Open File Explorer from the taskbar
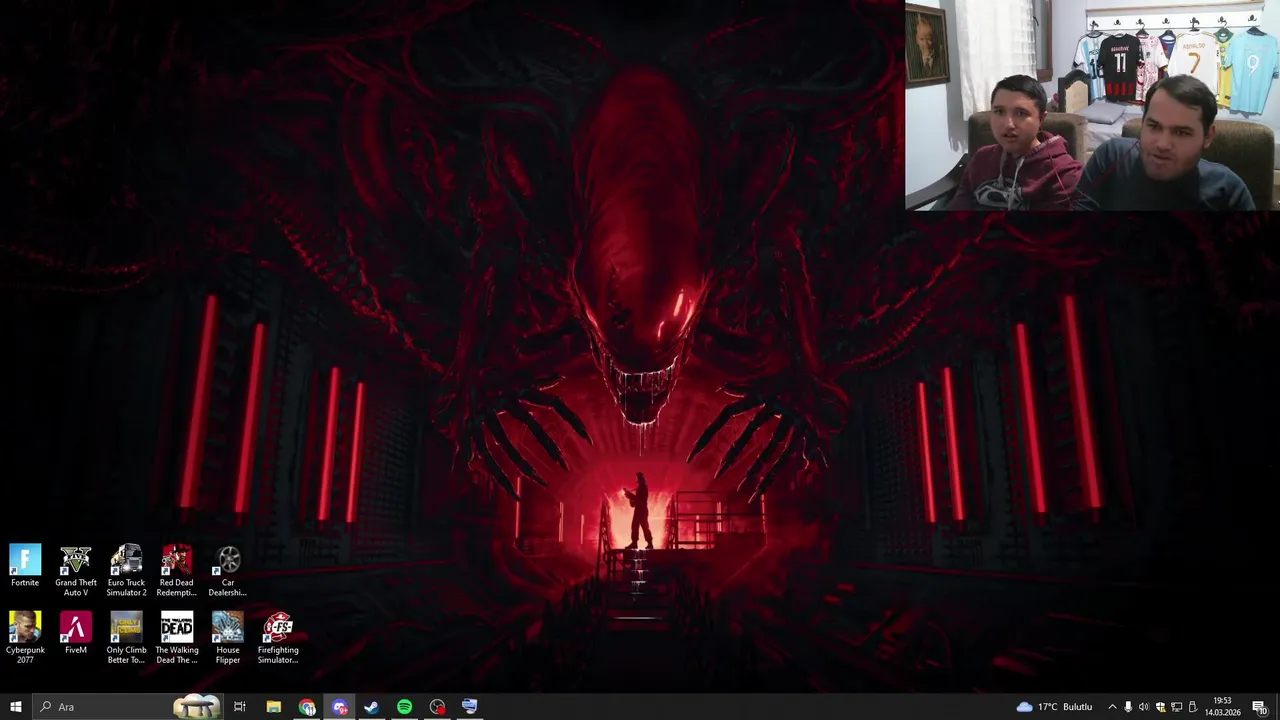The width and height of the screenshot is (1280, 720). point(273,707)
